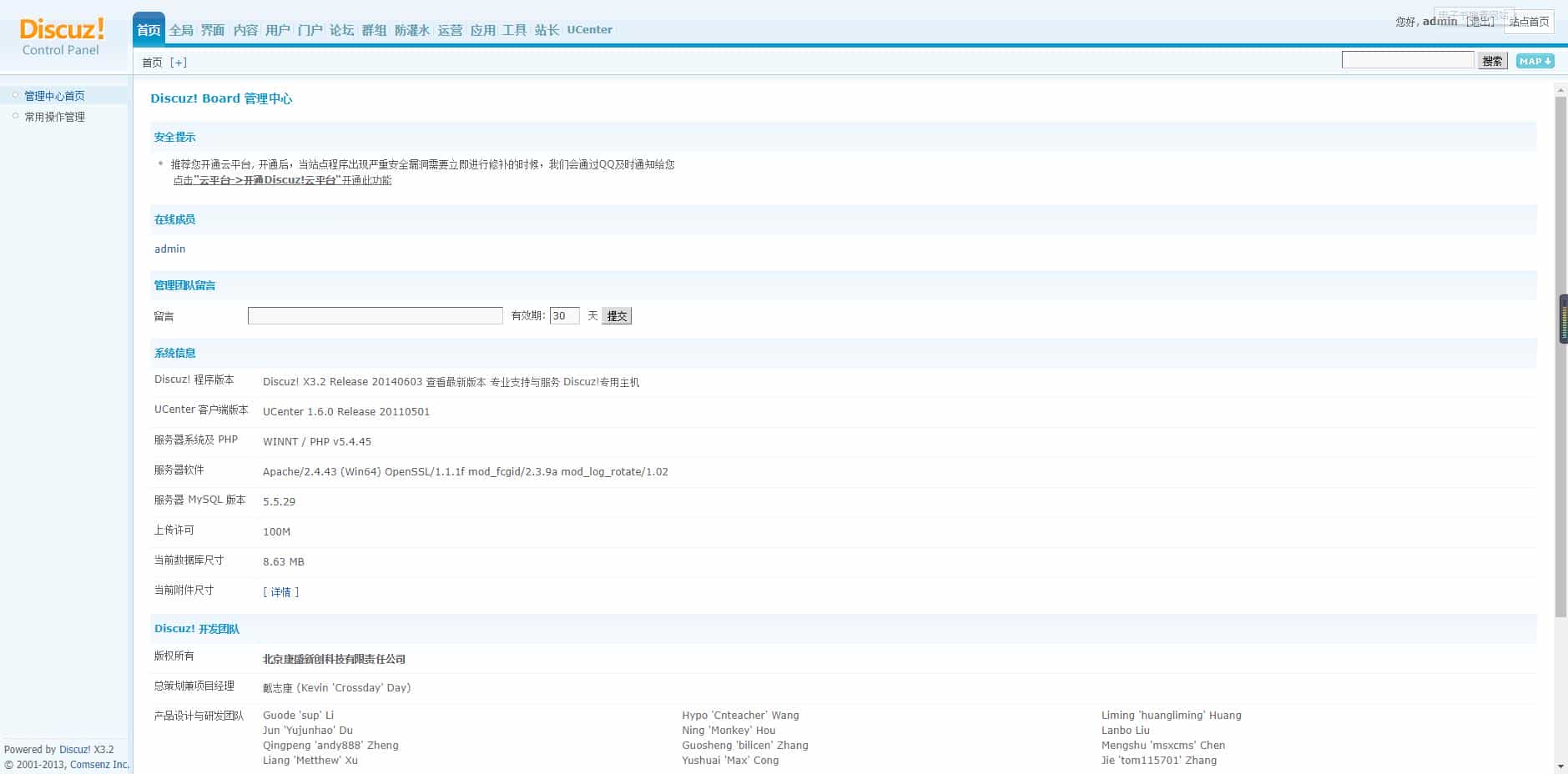Click the 管理团队留言 section header
This screenshot has width=1568, height=774.
click(x=184, y=285)
